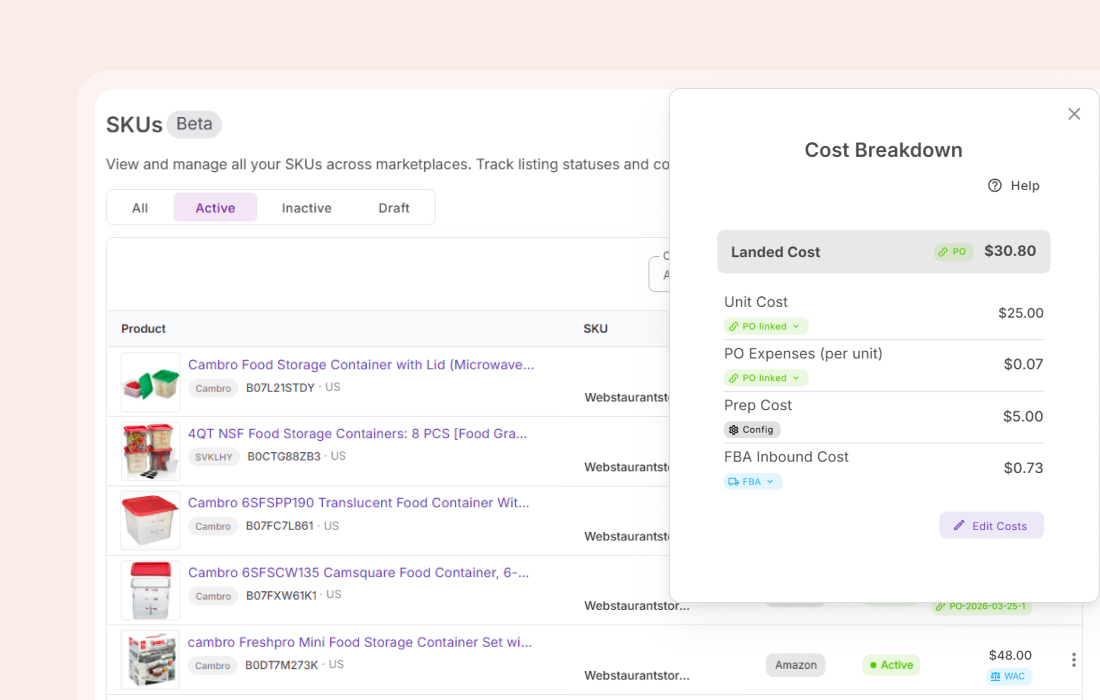The image size is (1100, 700).
Task: Open 4QT NSF Food Storage Containers link
Action: click(x=357, y=433)
